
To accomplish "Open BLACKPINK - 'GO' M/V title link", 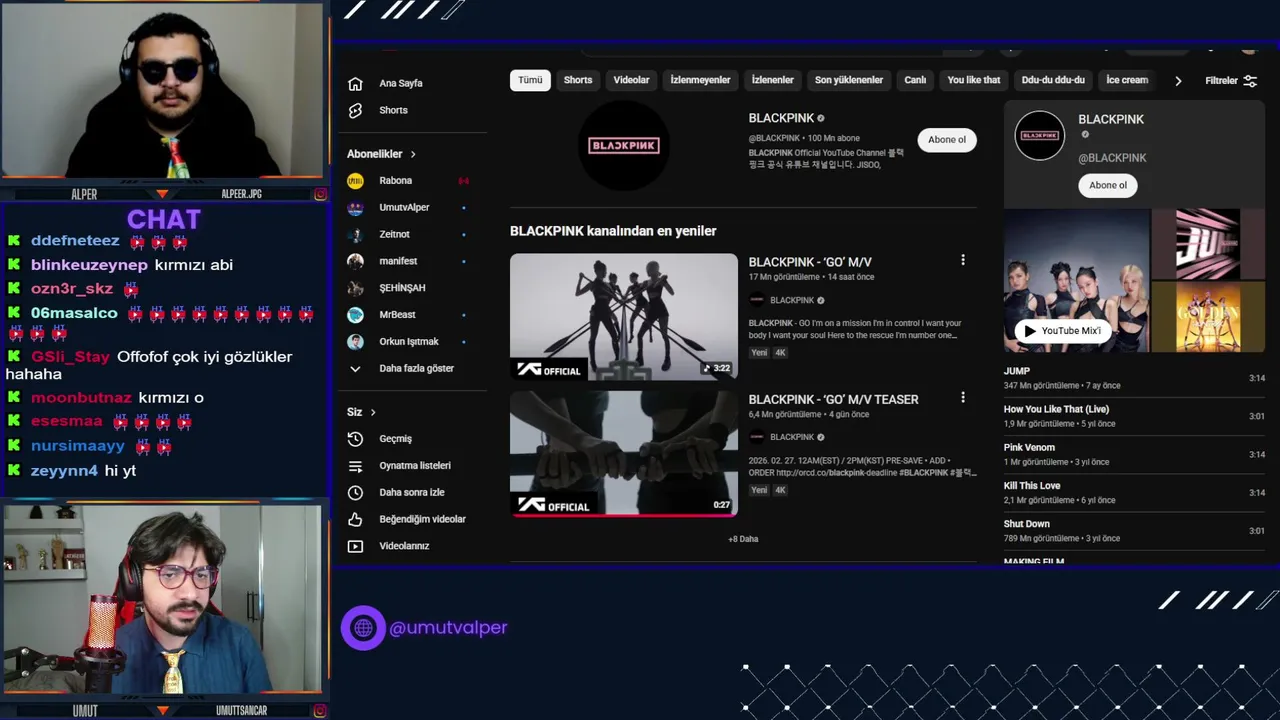I will pos(810,262).
